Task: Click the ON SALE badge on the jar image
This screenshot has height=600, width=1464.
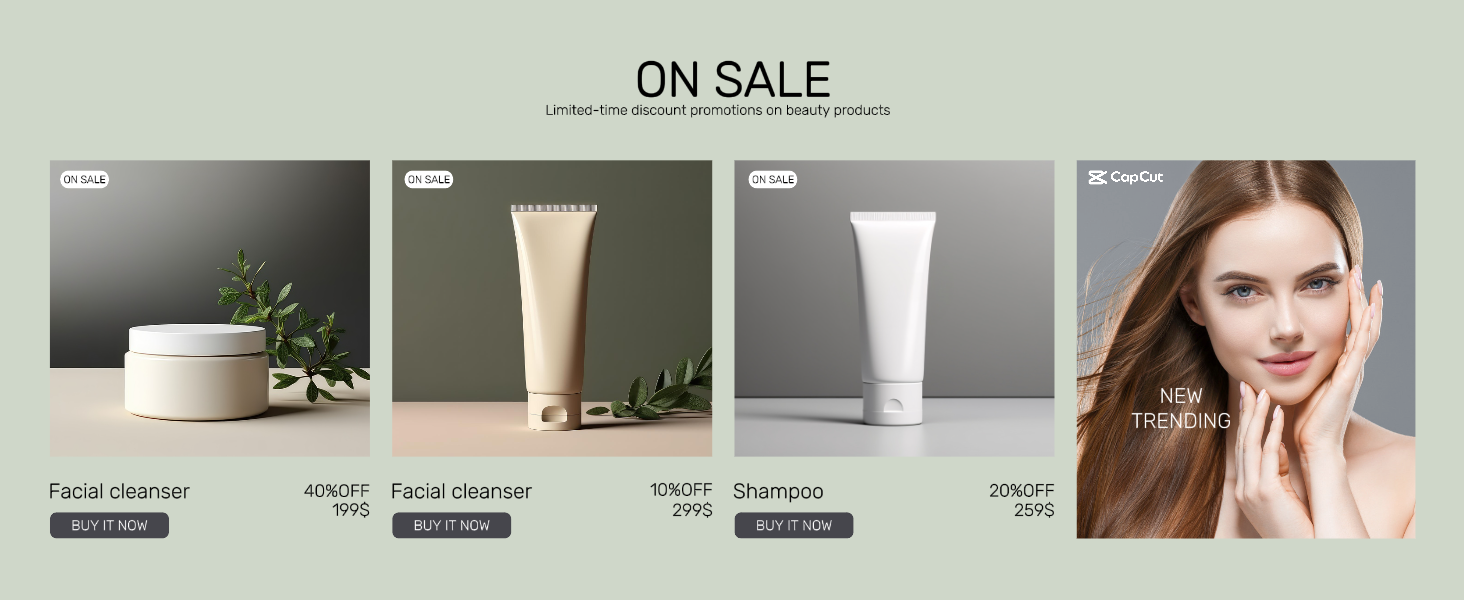Action: [x=84, y=180]
